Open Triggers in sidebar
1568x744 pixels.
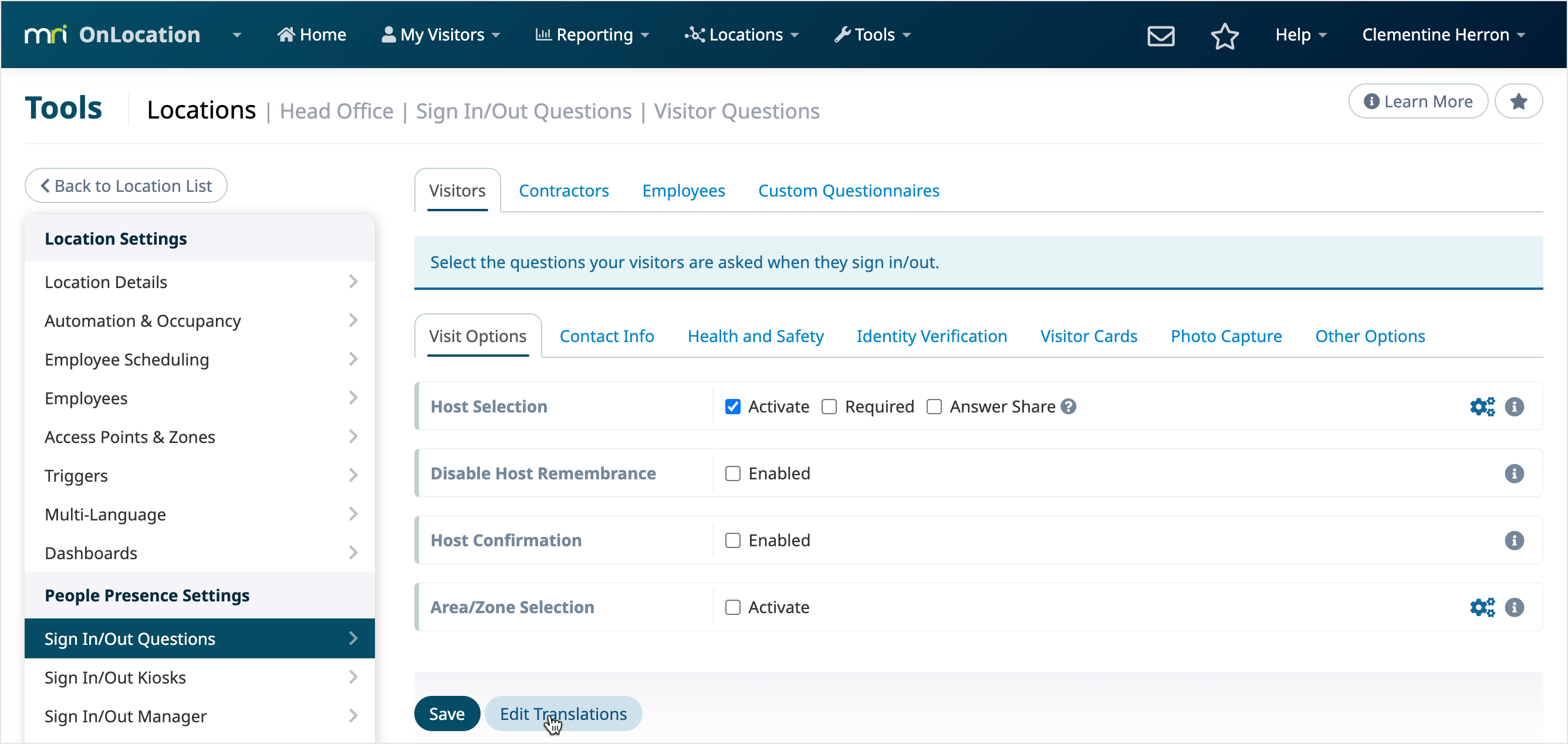pyautogui.click(x=200, y=475)
